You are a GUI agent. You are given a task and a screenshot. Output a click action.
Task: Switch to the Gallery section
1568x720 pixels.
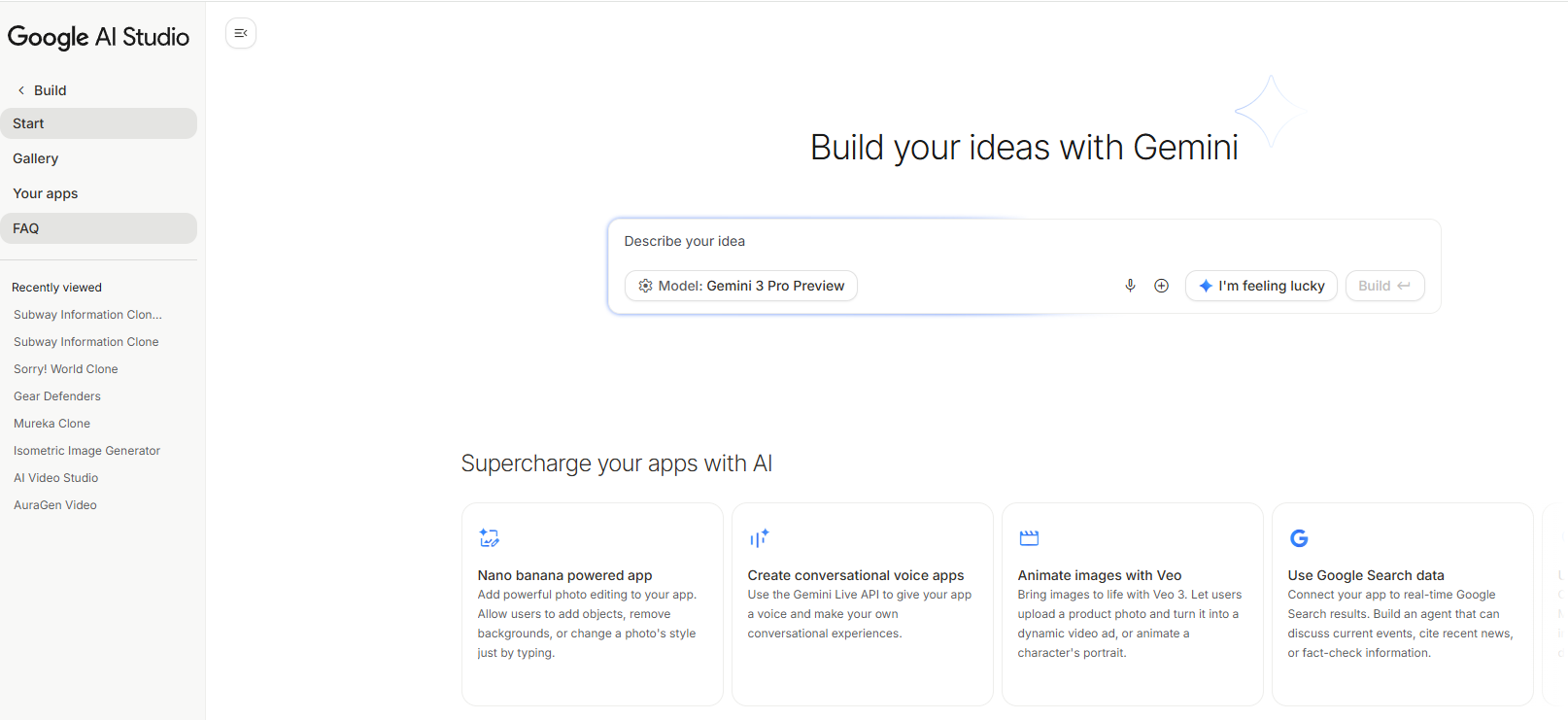pos(35,157)
